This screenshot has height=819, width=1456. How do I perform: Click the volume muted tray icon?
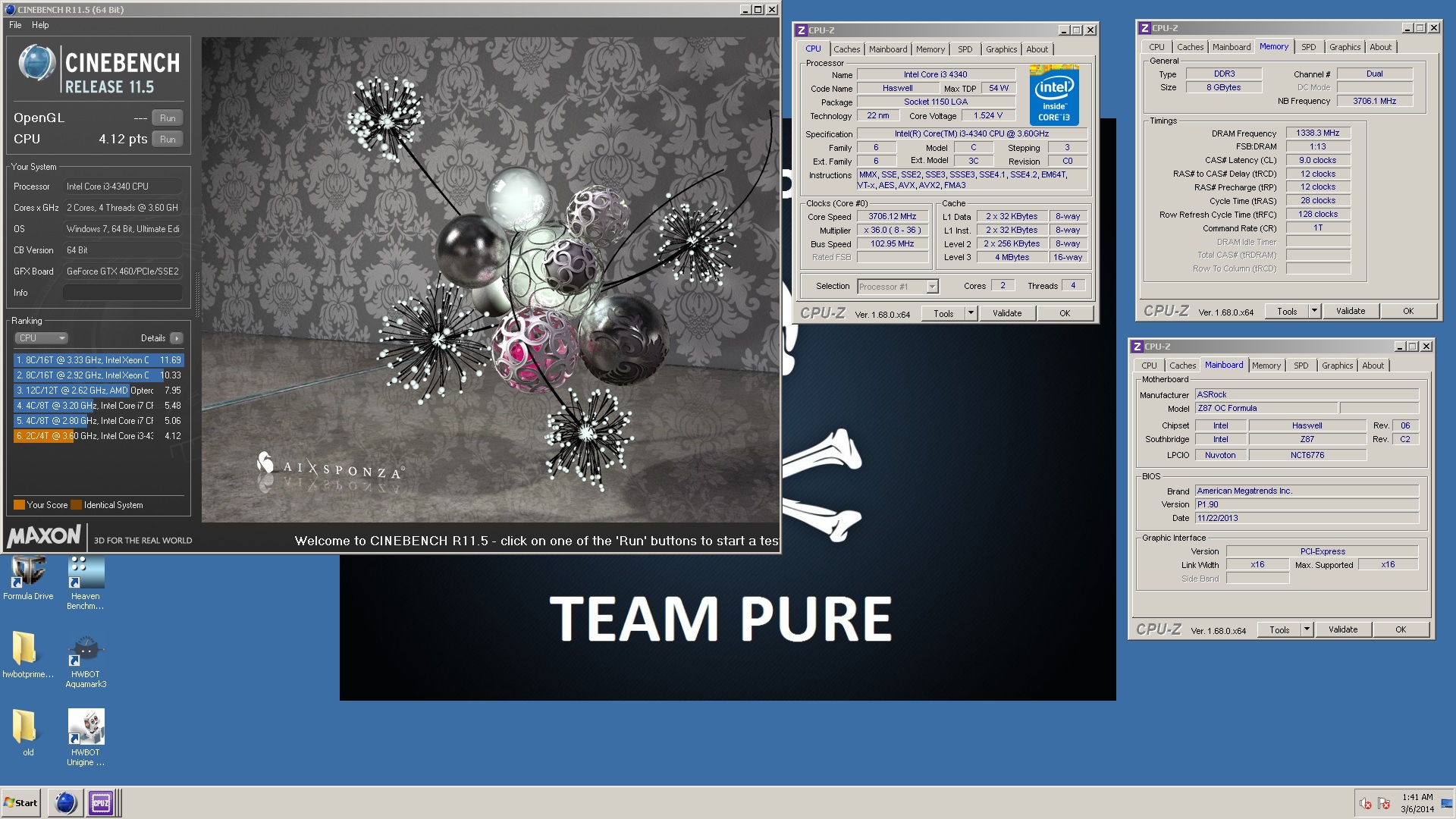[x=1365, y=804]
